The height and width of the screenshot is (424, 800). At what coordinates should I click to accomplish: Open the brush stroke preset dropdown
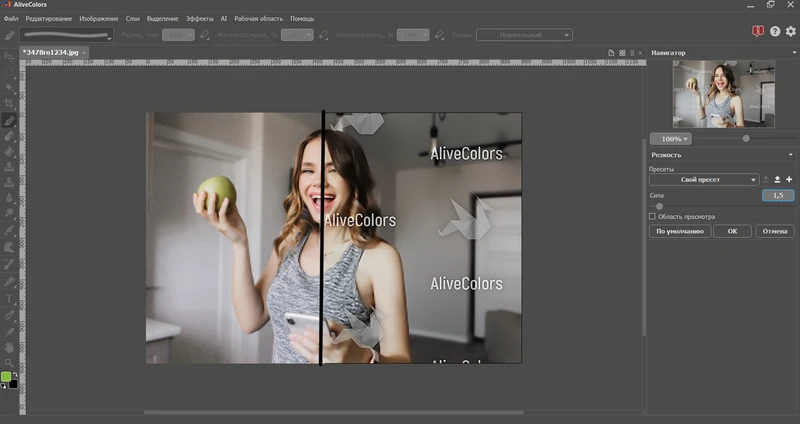pos(66,35)
